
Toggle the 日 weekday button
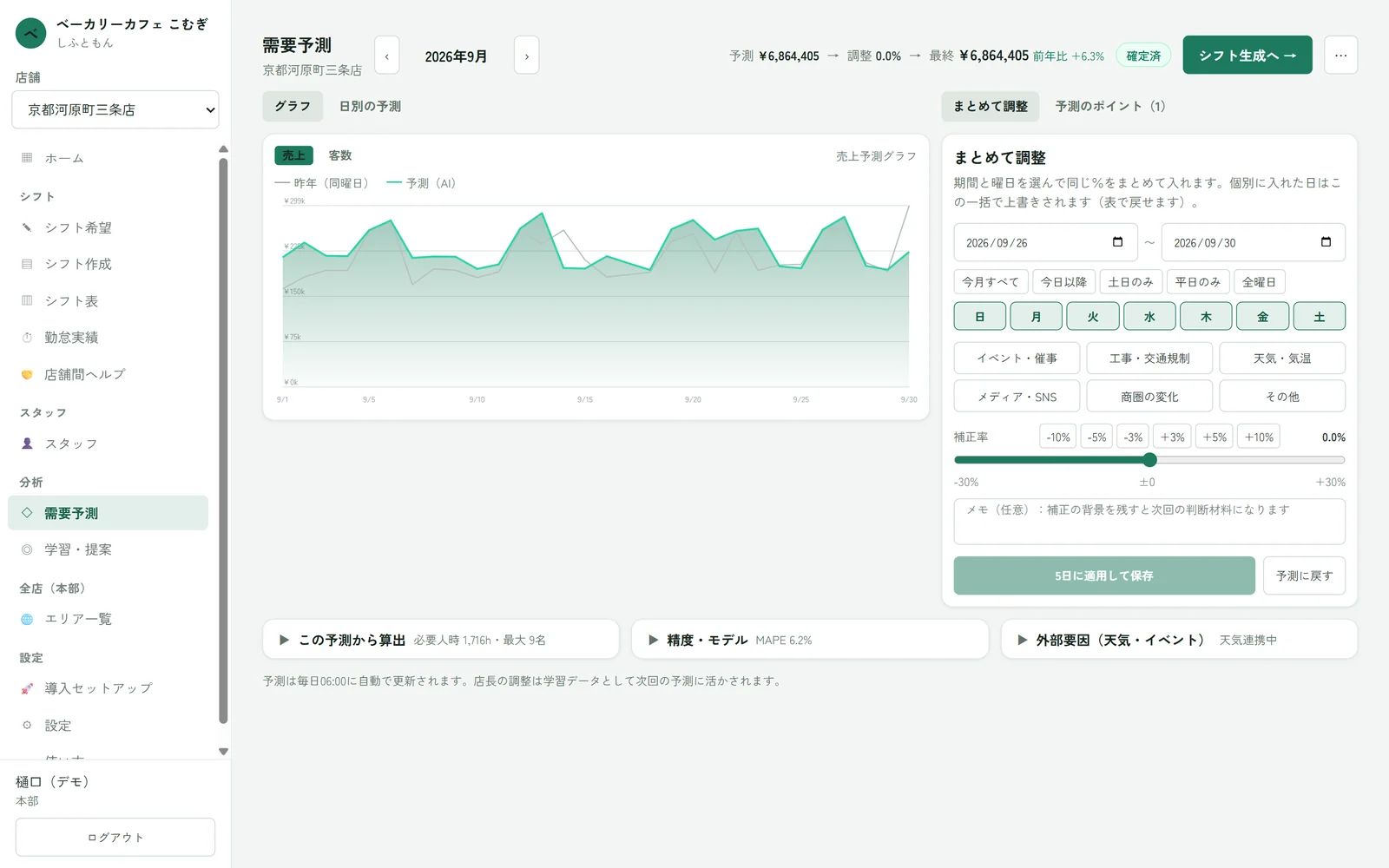click(980, 317)
